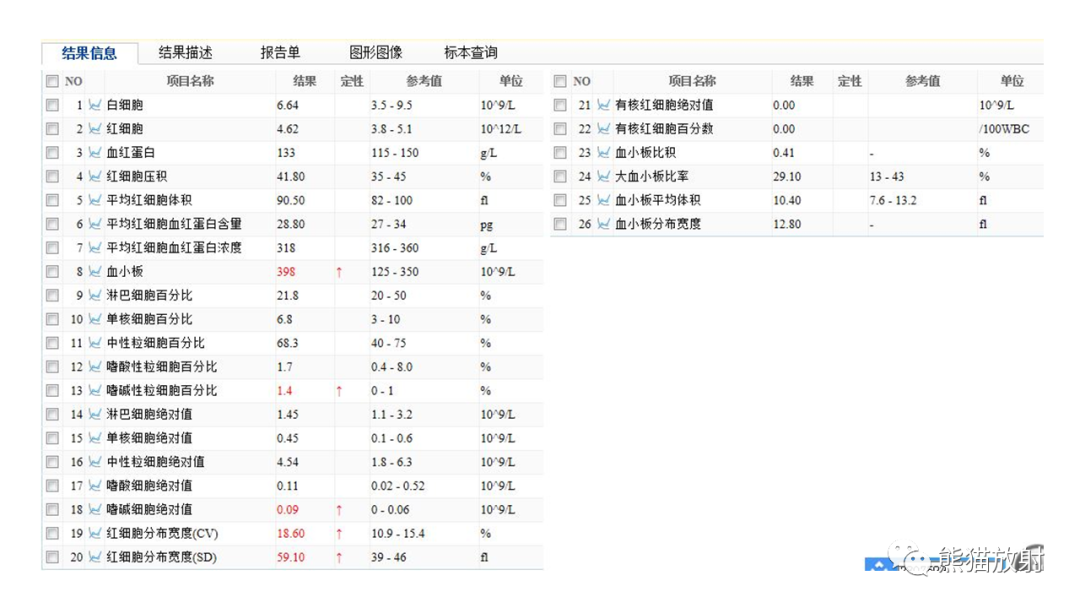1080x608 pixels.
Task: Check the box for row 8 血小板
Action: [x=52, y=271]
